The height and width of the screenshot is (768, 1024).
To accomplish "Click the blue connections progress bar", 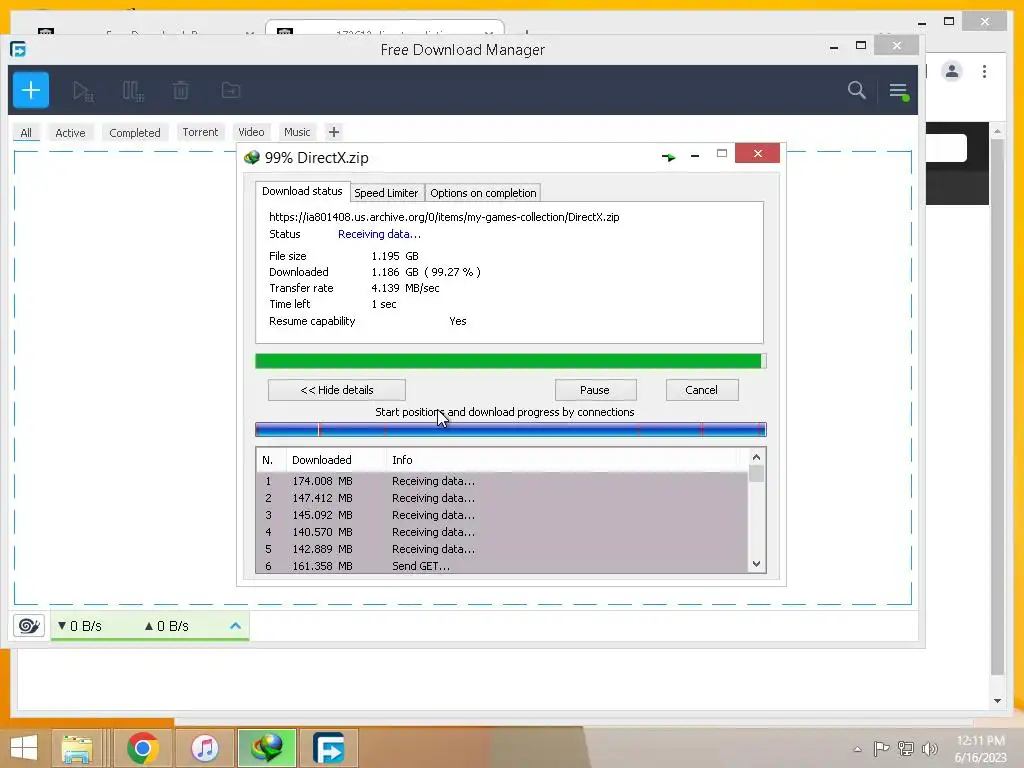I will click(x=511, y=429).
